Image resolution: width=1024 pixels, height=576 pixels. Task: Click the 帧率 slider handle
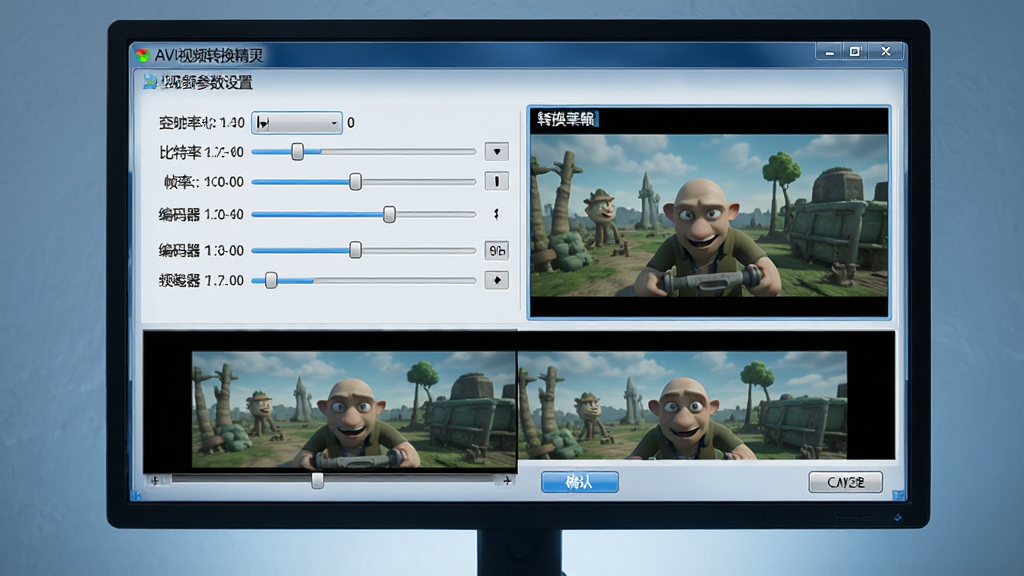click(x=355, y=182)
